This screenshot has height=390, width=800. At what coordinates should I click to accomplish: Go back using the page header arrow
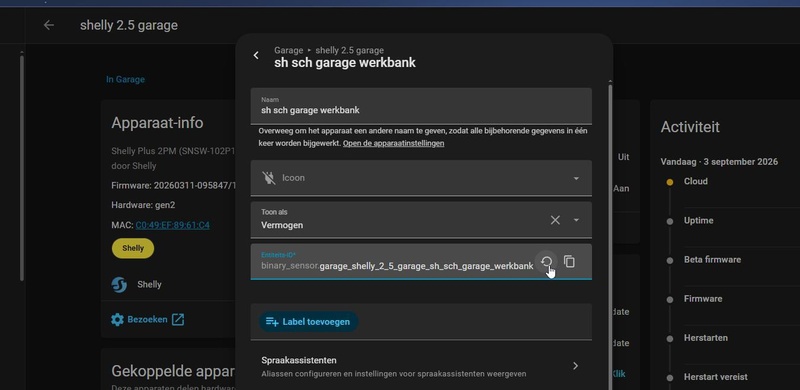coord(48,25)
